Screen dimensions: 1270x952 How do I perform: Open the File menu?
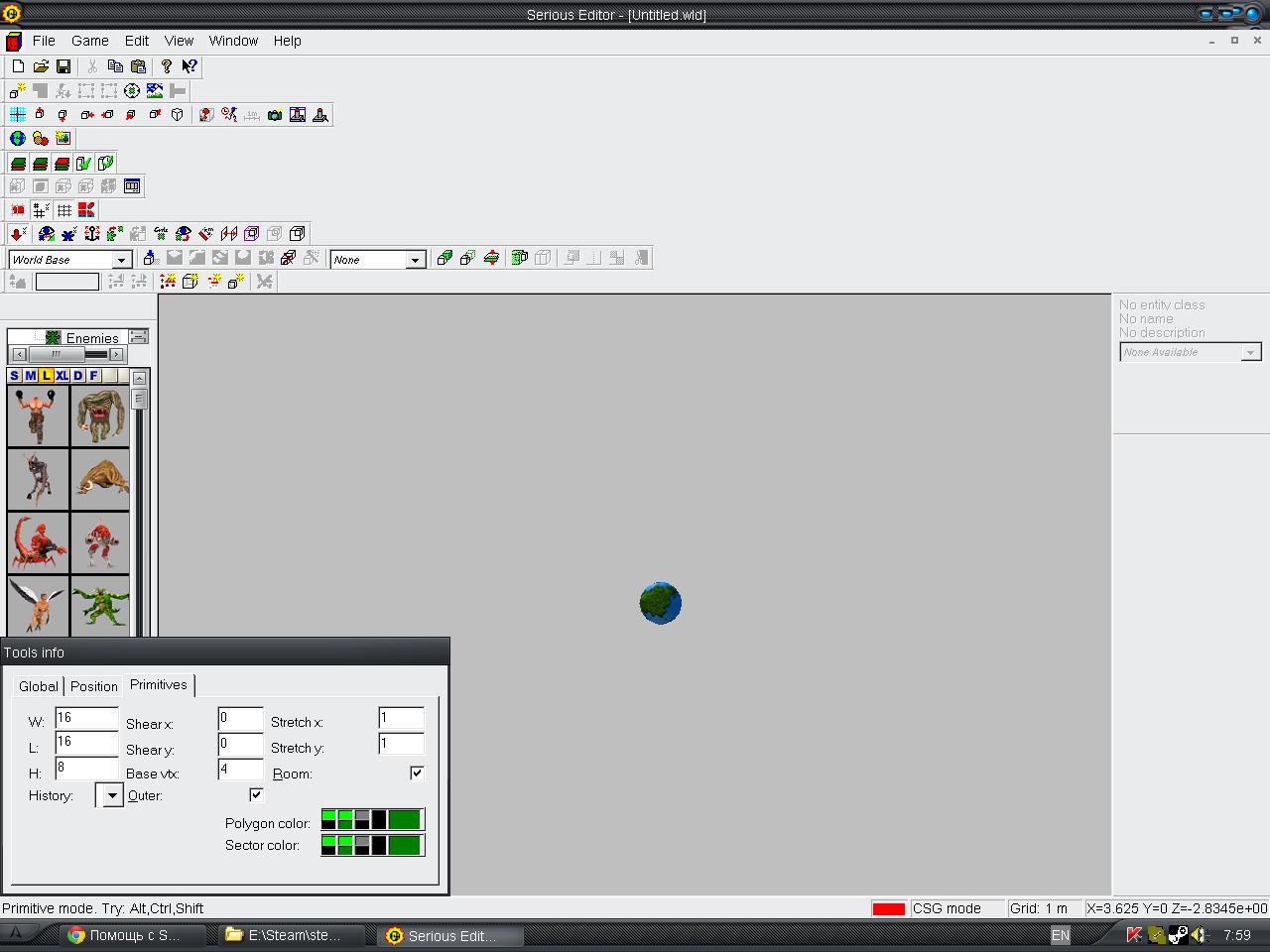(44, 41)
